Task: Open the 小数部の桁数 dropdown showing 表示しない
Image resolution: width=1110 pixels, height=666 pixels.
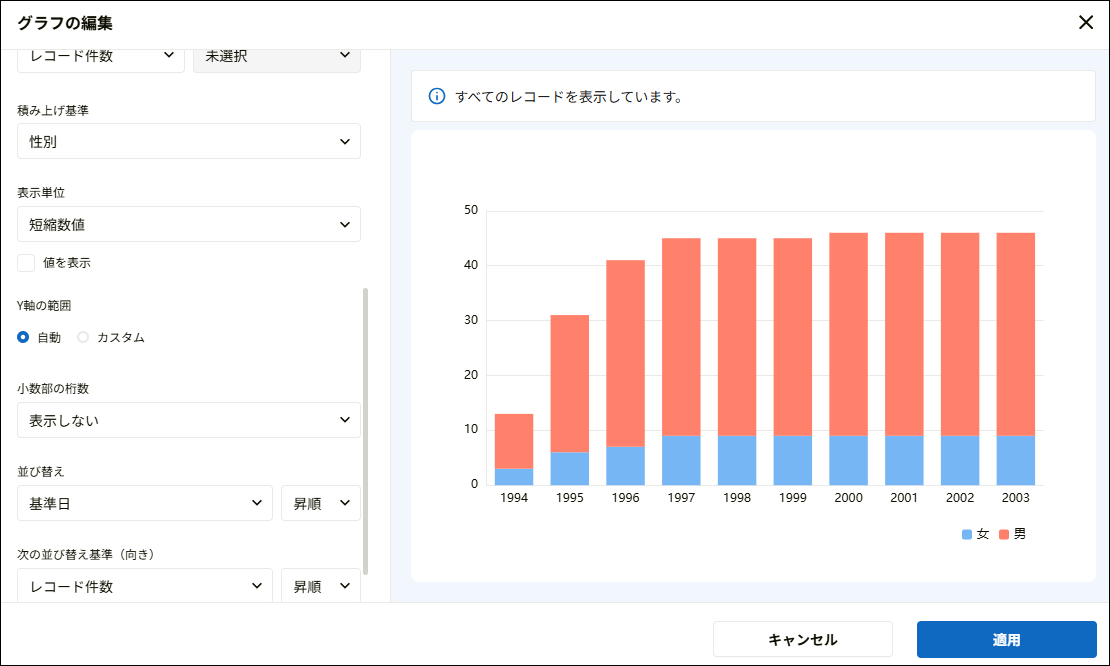Action: pyautogui.click(x=189, y=420)
